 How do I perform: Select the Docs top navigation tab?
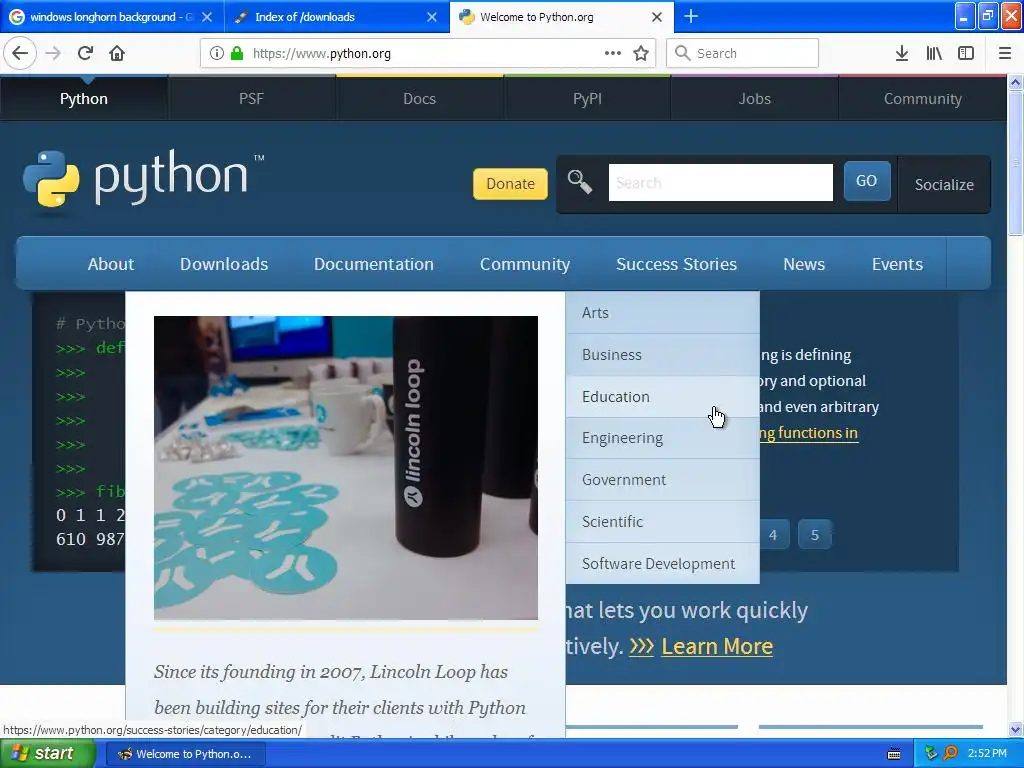pos(419,99)
